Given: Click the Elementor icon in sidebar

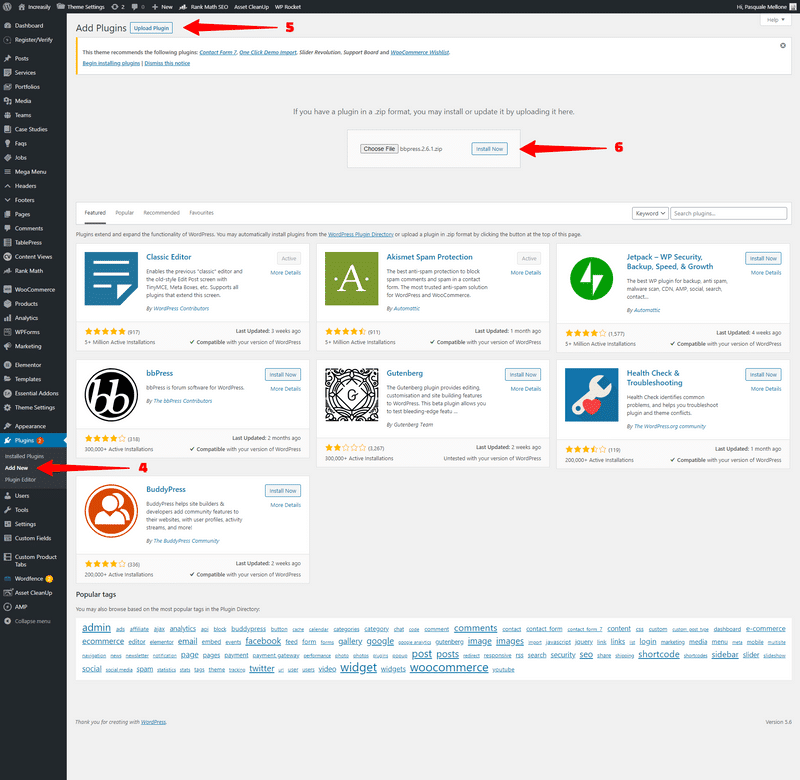Looking at the screenshot, I should click(x=7, y=365).
